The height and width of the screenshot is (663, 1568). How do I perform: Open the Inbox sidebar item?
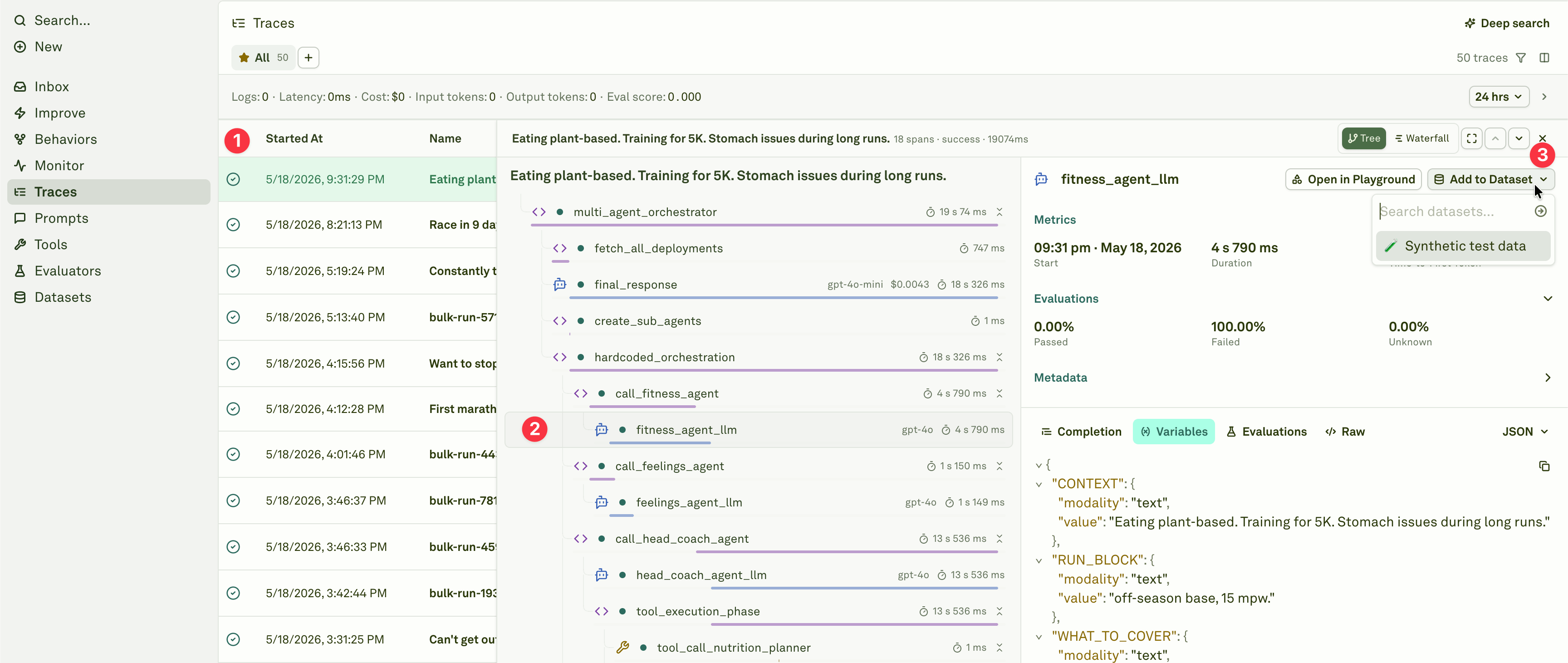point(109,87)
